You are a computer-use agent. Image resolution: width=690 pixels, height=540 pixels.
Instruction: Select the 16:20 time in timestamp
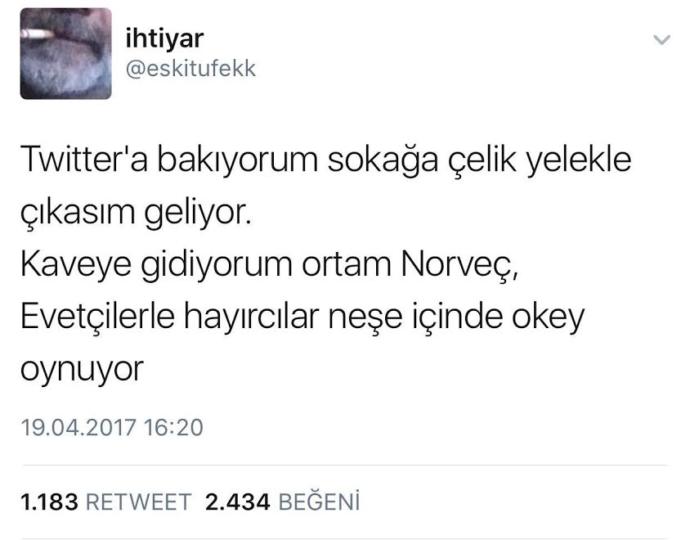click(x=173, y=427)
